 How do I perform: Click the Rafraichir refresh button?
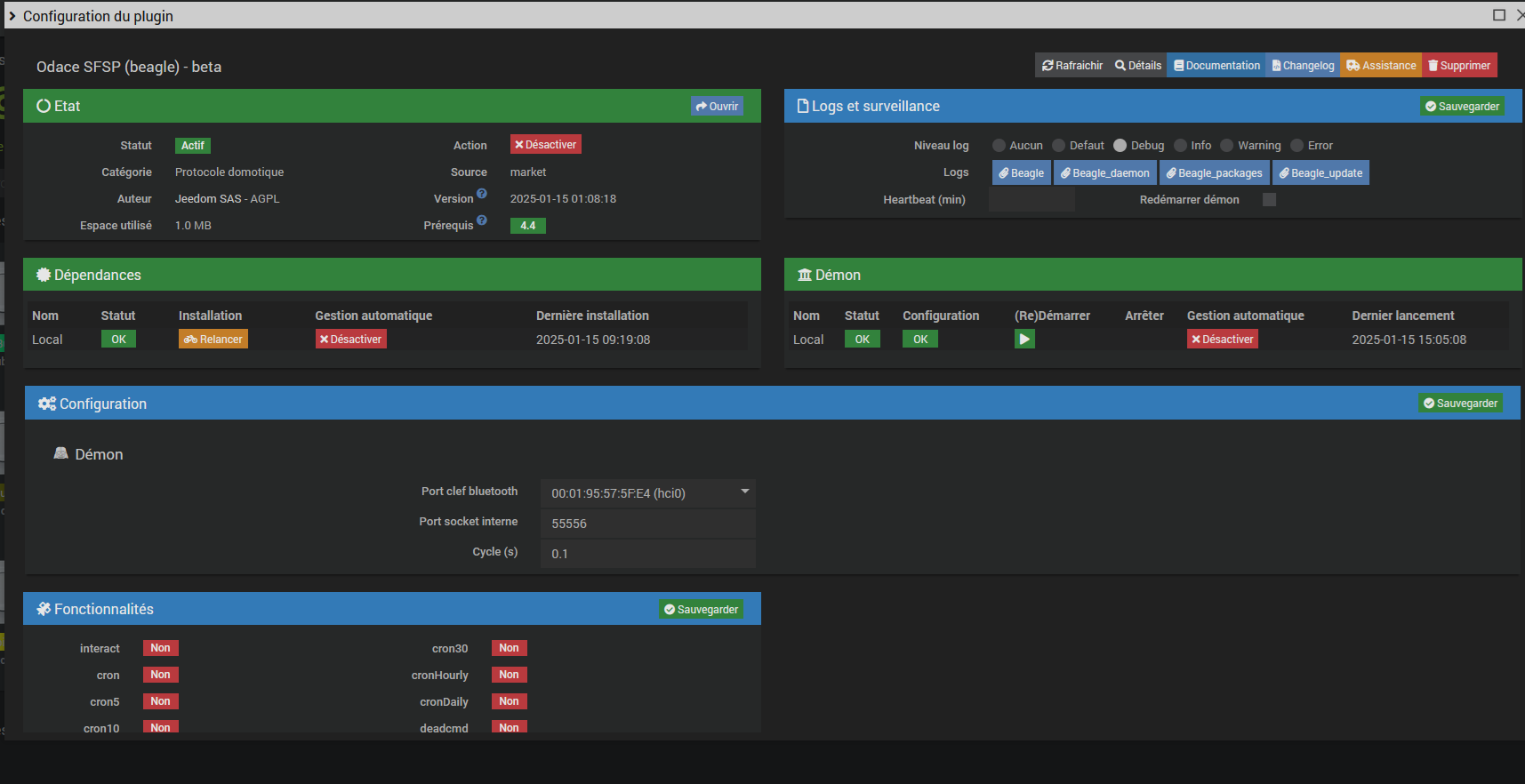(x=1072, y=65)
